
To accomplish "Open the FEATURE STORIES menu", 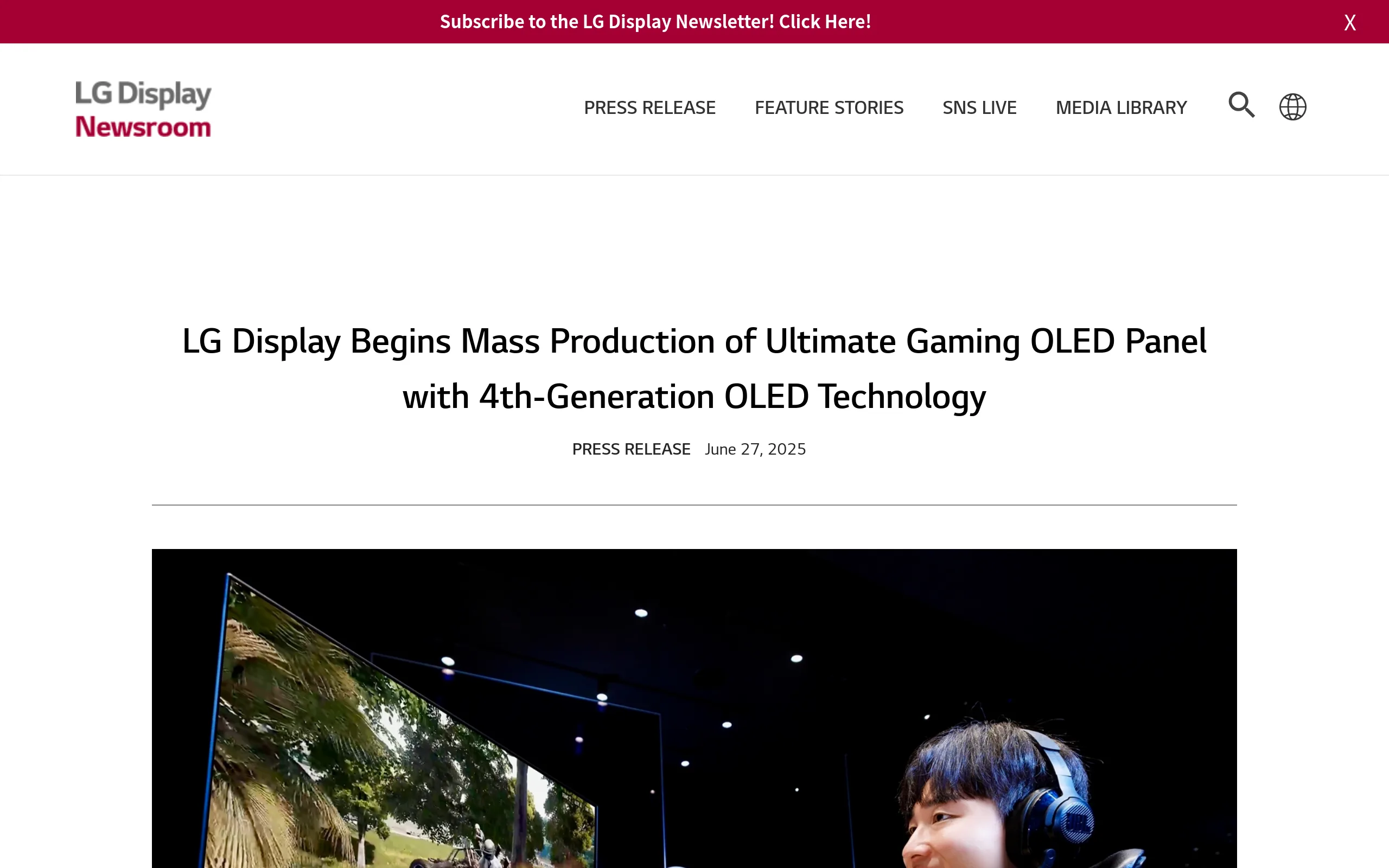I will click(x=829, y=107).
